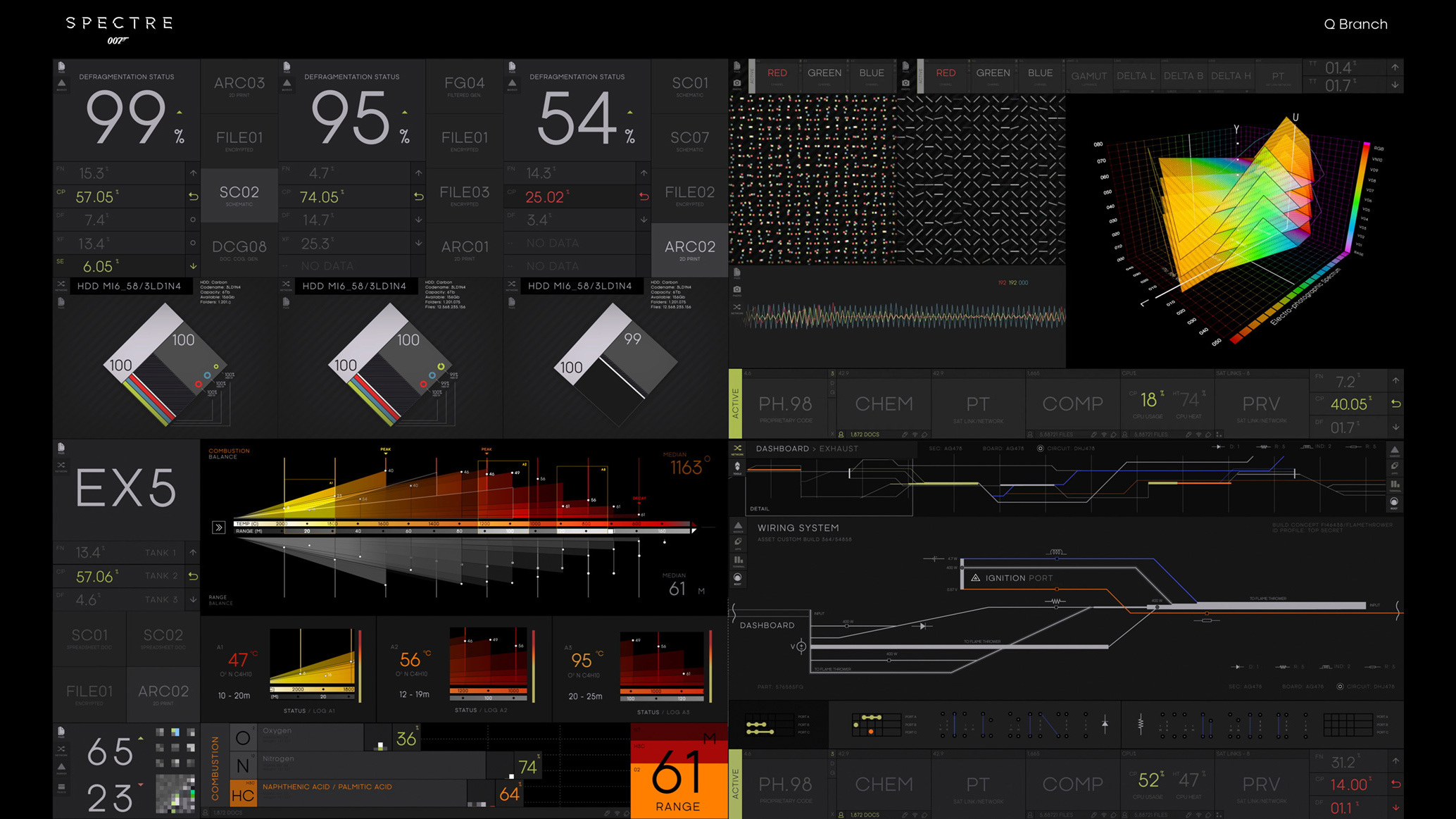Click the IGNITION PORT warning button
The width and height of the screenshot is (1456, 819).
click(1014, 577)
